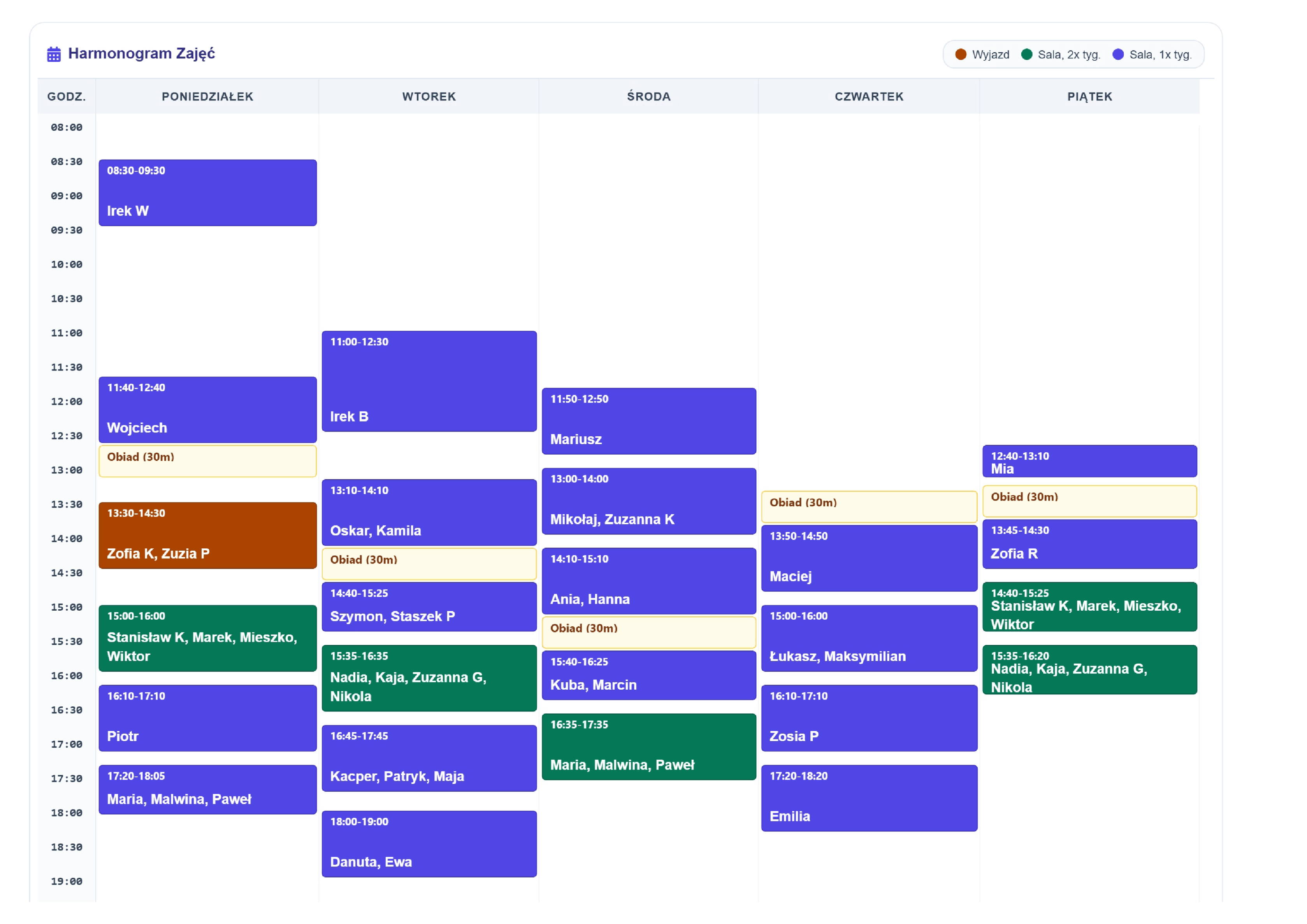
Task: Click the green Sala, 2x tyg. legend dot
Action: point(1026,54)
